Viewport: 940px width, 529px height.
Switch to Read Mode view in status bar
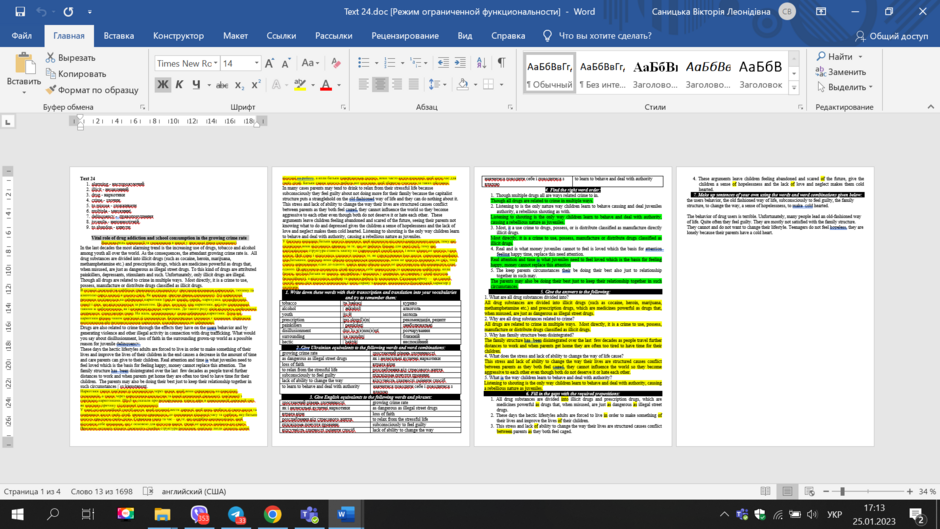(x=766, y=491)
